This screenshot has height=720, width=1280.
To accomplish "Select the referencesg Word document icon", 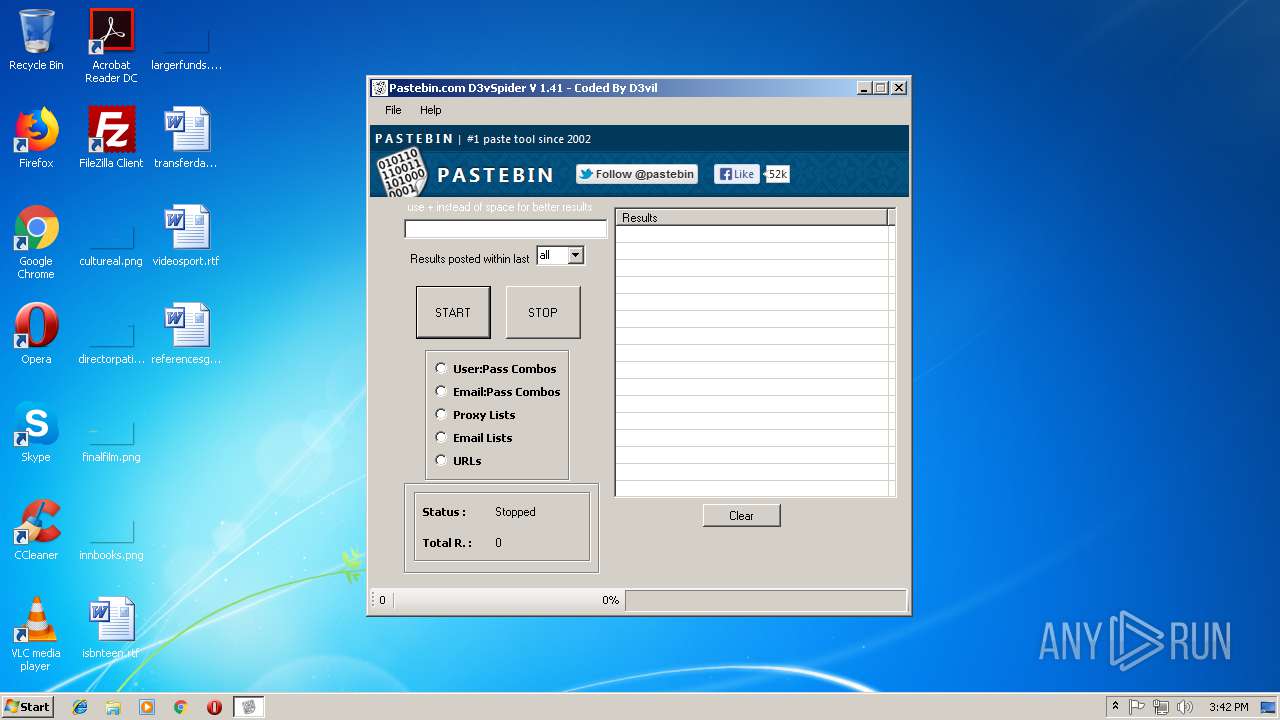I will [x=186, y=334].
